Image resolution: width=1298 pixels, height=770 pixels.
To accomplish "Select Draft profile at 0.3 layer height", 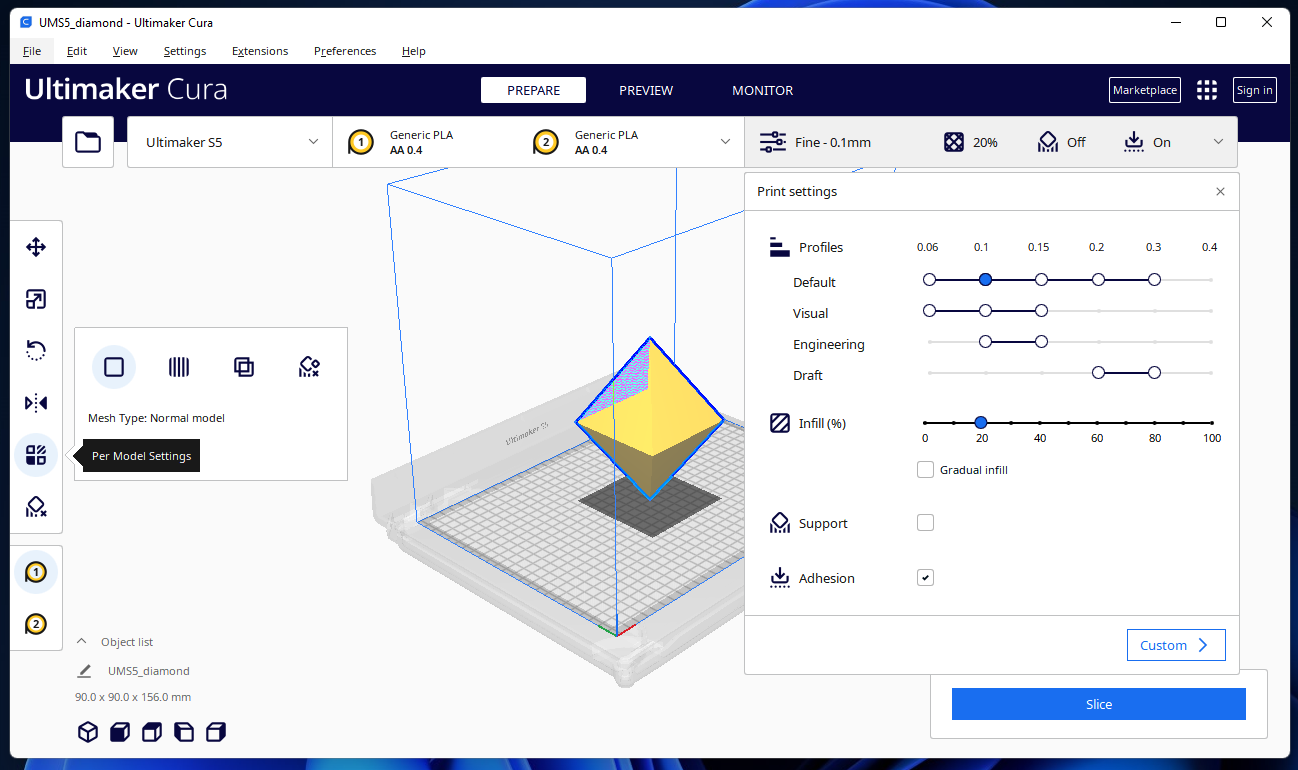I will click(x=1154, y=373).
